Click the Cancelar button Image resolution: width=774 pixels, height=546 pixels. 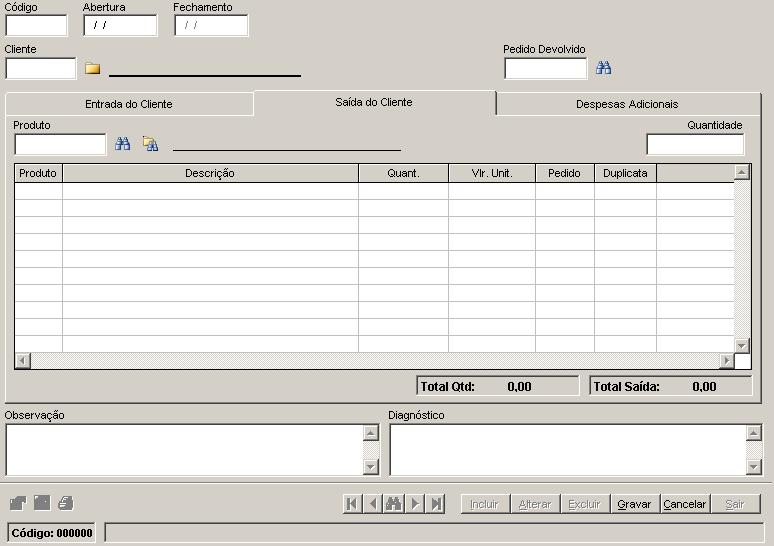[685, 504]
